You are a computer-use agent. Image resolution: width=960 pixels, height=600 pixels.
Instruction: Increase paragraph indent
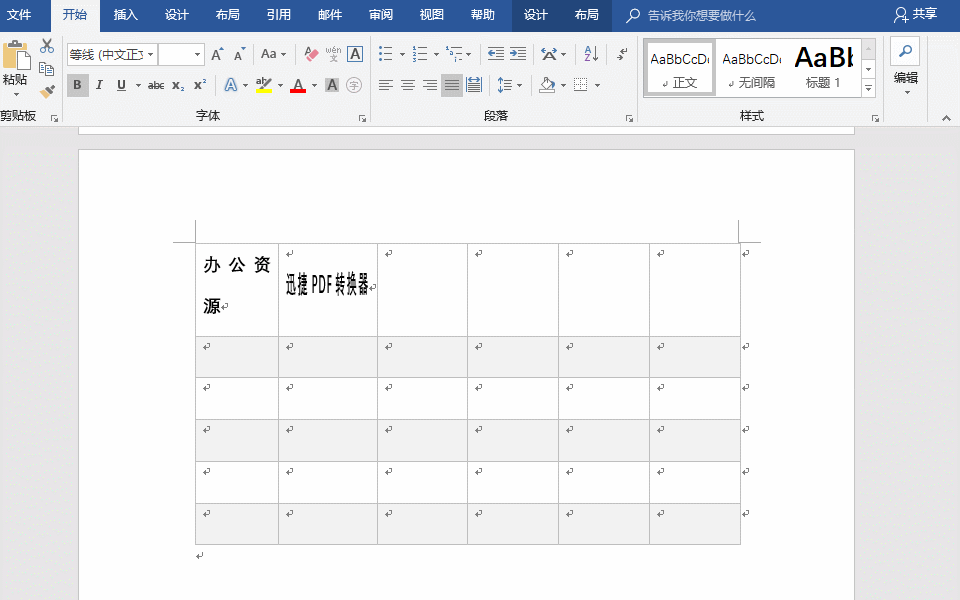(x=518, y=54)
